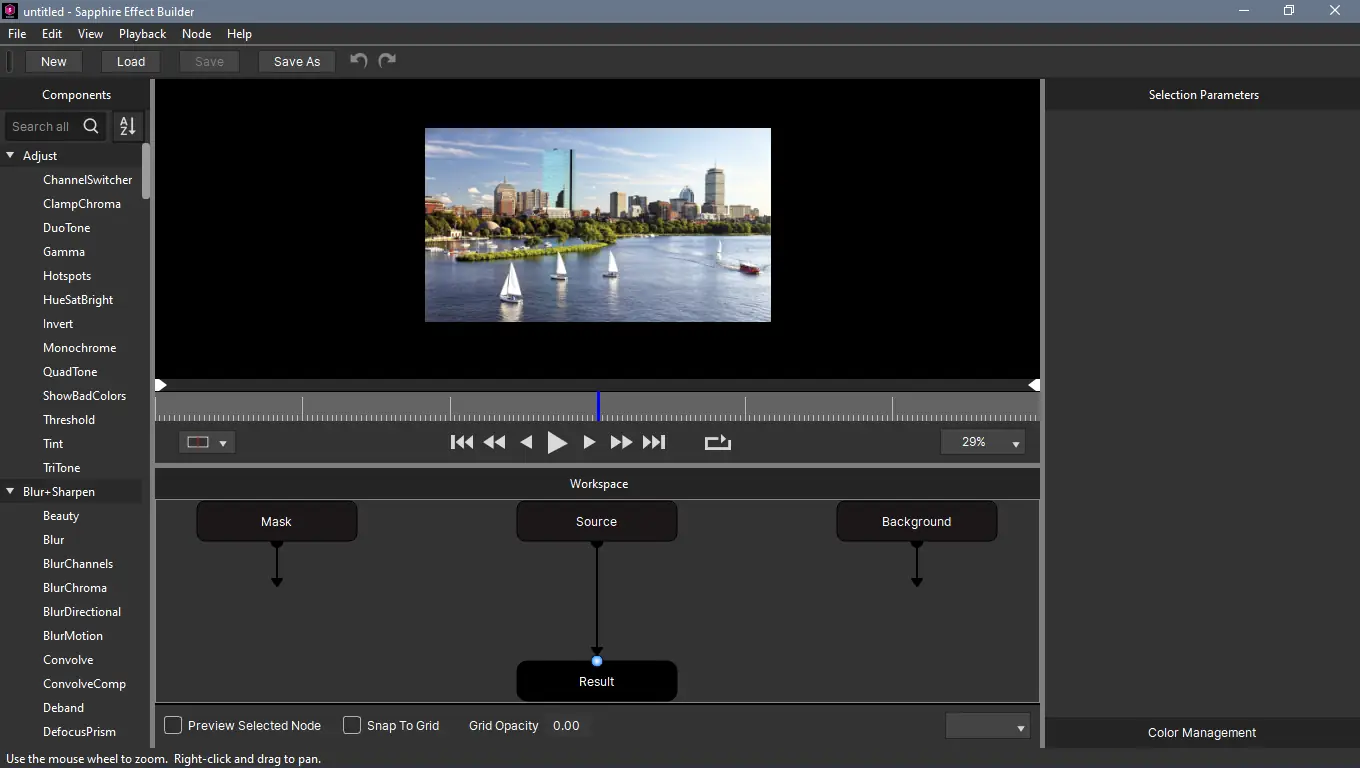1360x768 pixels.
Task: Enable the Snap To Grid checkbox
Action: 352,725
